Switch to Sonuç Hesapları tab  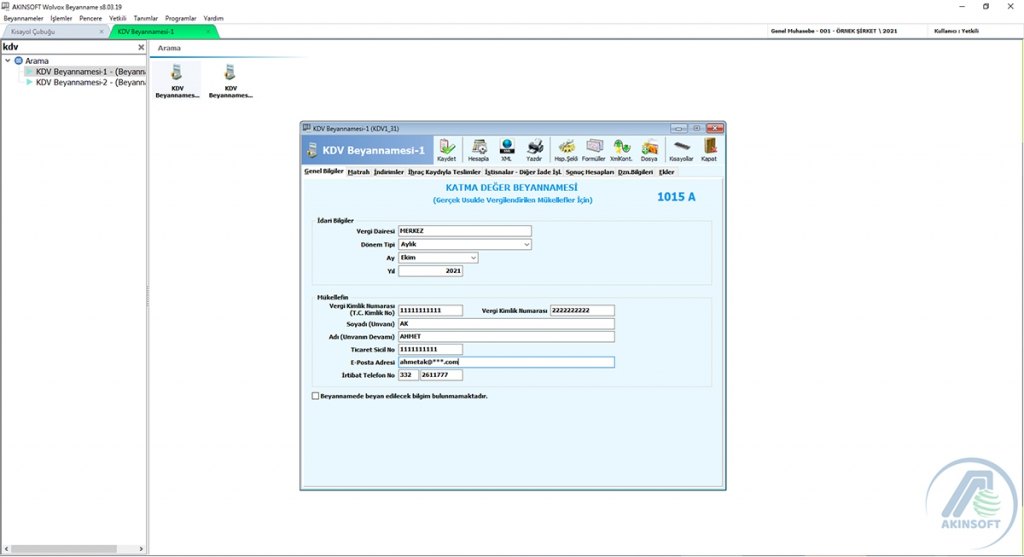tap(590, 172)
